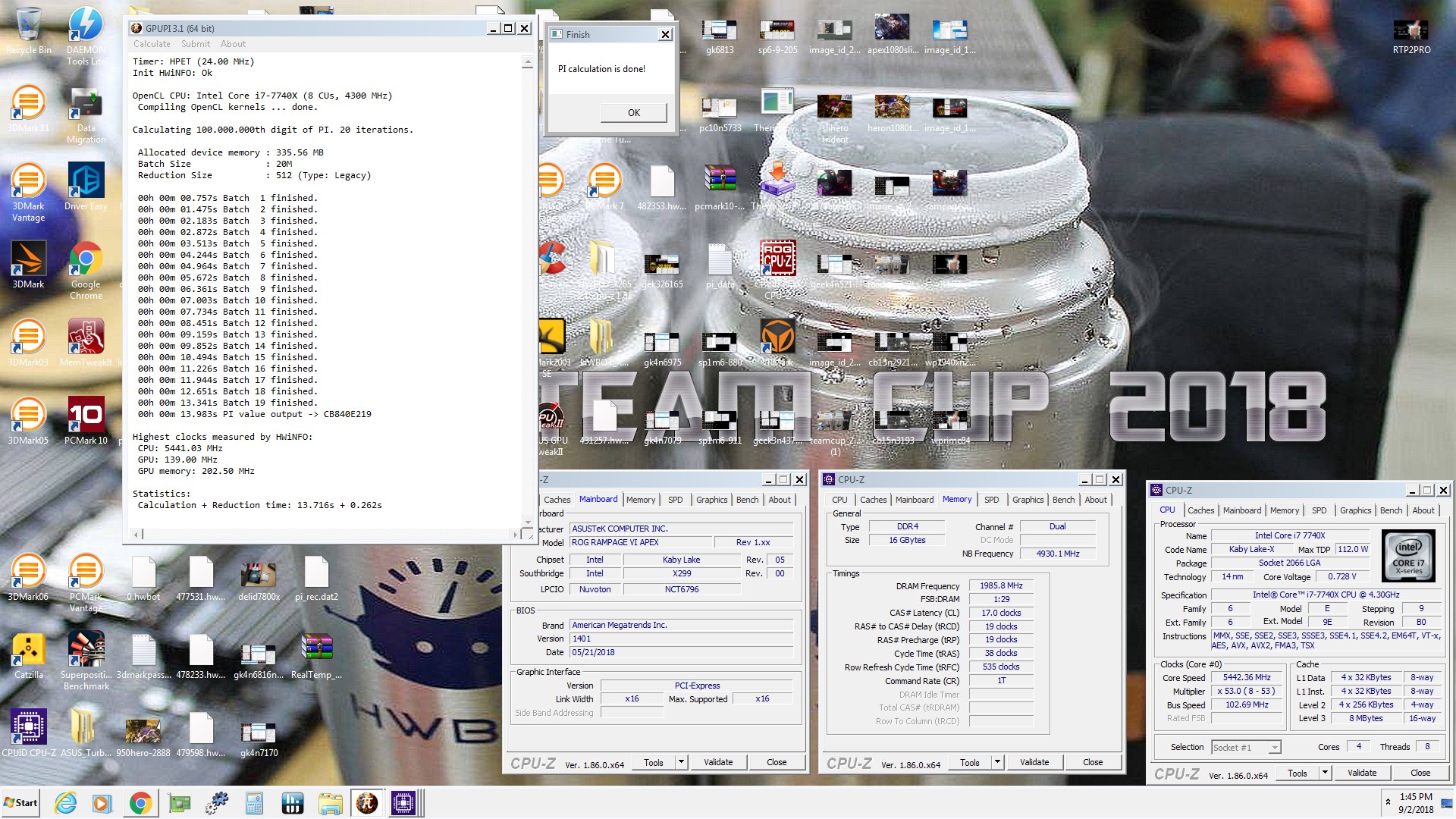Click BIOS date 05/21/2018 field
The width and height of the screenshot is (1456, 819).
pyautogui.click(x=681, y=652)
